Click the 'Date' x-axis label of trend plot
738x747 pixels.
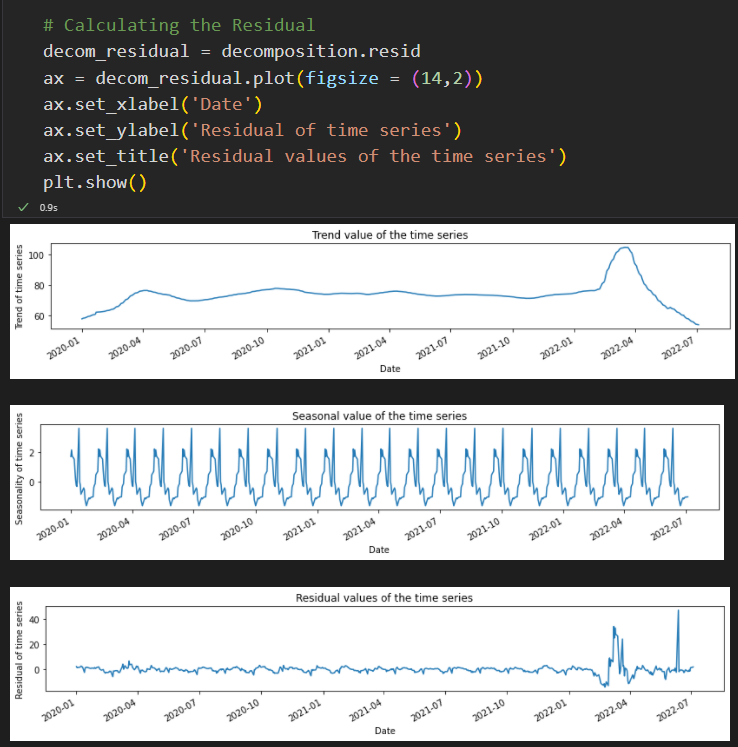point(390,369)
